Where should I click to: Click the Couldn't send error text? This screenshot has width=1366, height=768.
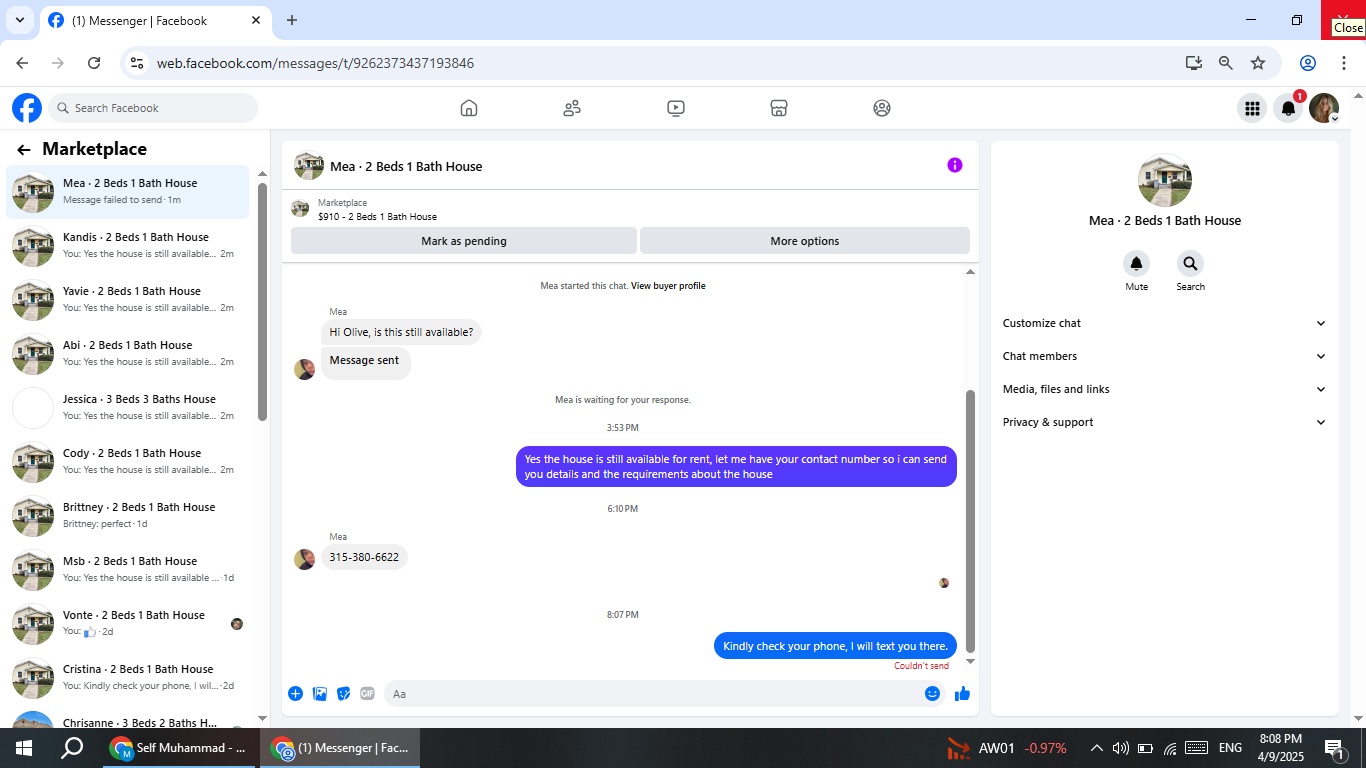pyautogui.click(x=922, y=666)
